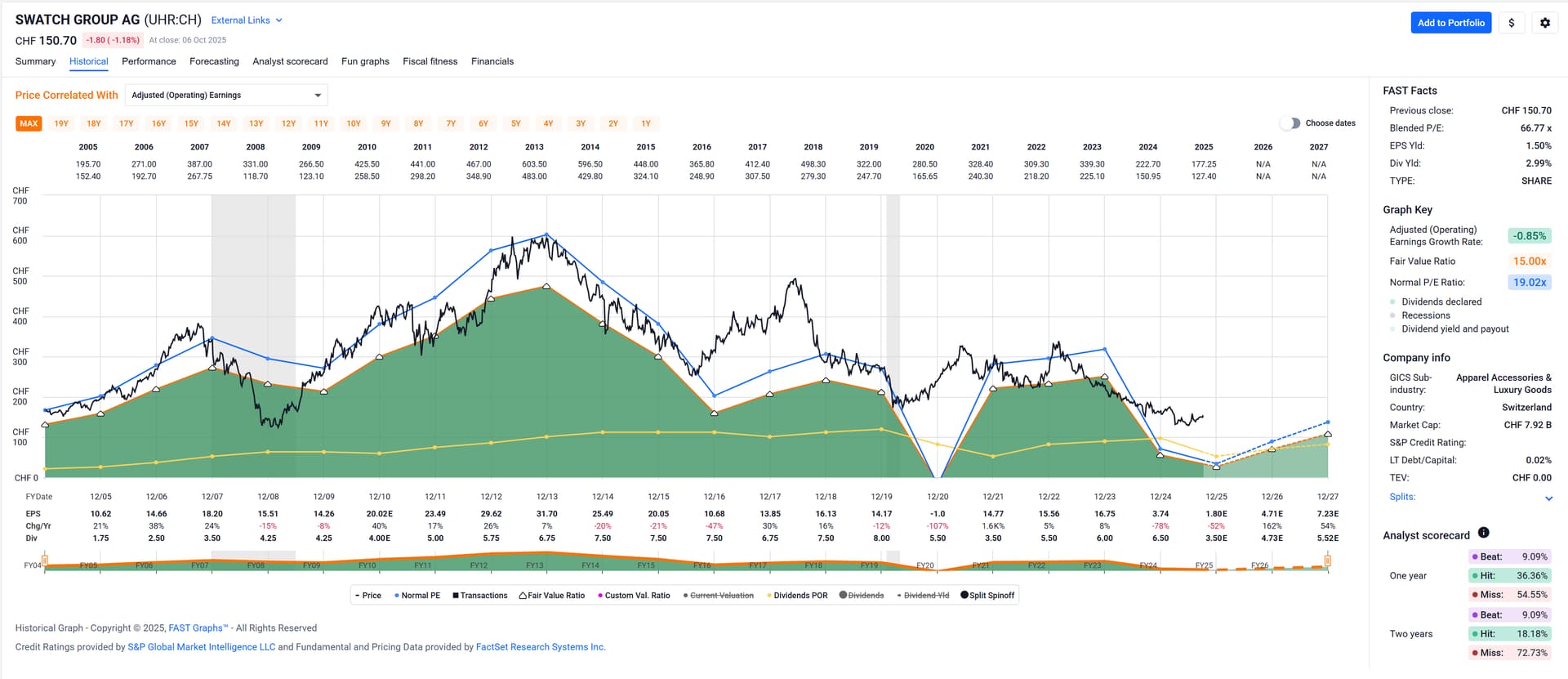
Task: Click the Split Spinoff legend circle icon
Action: click(964, 596)
